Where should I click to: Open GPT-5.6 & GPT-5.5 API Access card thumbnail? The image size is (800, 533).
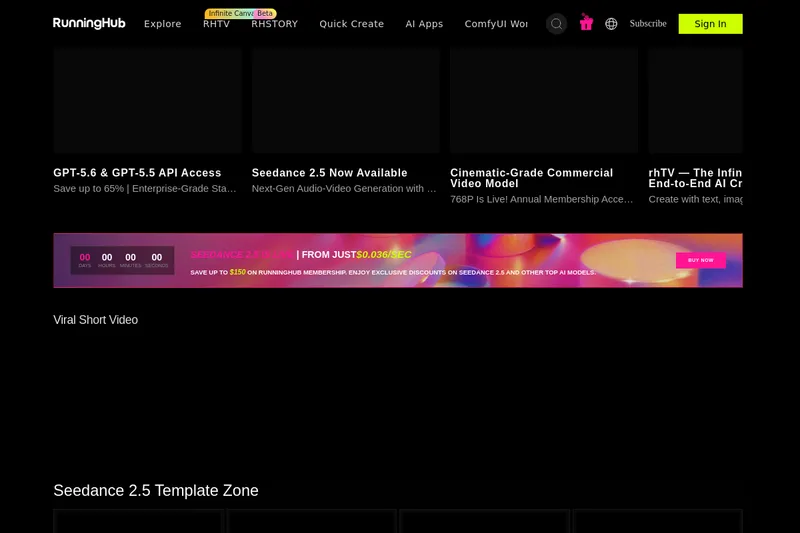point(147,100)
